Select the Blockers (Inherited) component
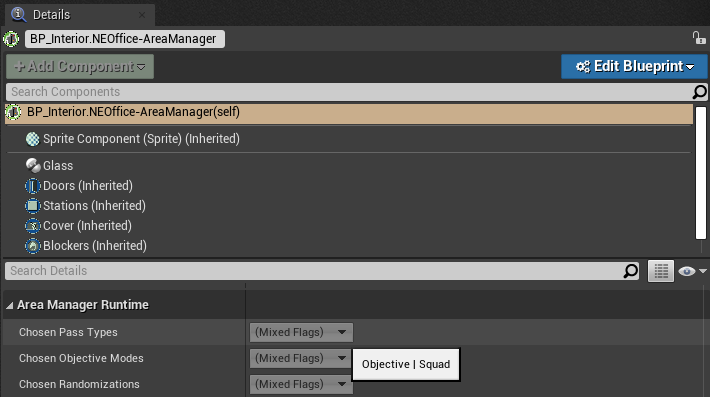Viewport: 710px width, 397px height. [95, 245]
